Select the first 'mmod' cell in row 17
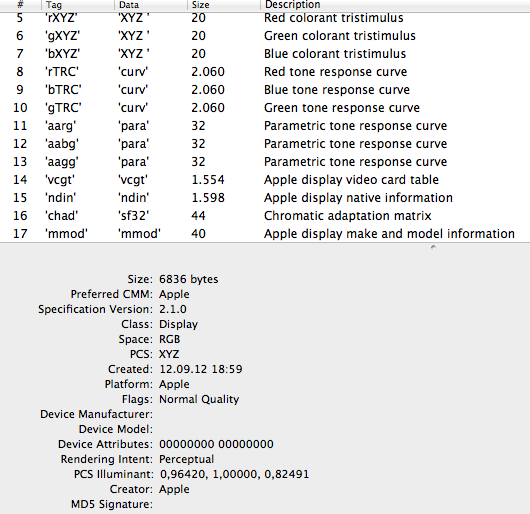The height and width of the screenshot is (514, 530). pos(66,234)
